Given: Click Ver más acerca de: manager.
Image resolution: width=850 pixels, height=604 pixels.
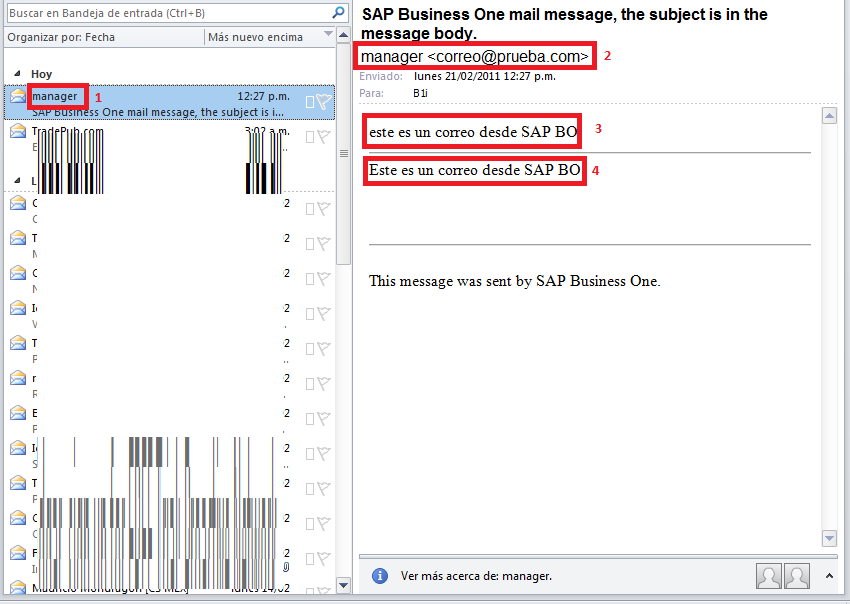Looking at the screenshot, I should point(476,576).
